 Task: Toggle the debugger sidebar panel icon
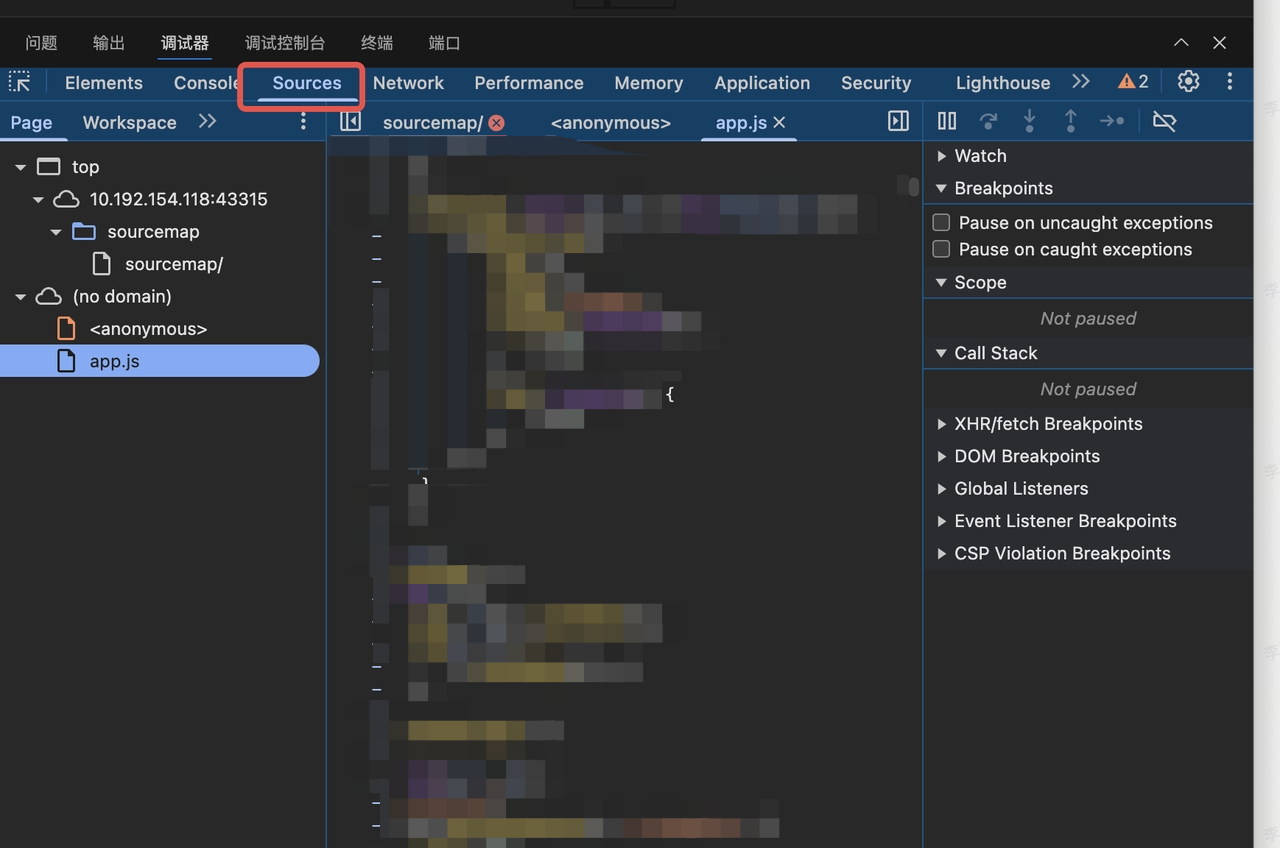click(898, 122)
